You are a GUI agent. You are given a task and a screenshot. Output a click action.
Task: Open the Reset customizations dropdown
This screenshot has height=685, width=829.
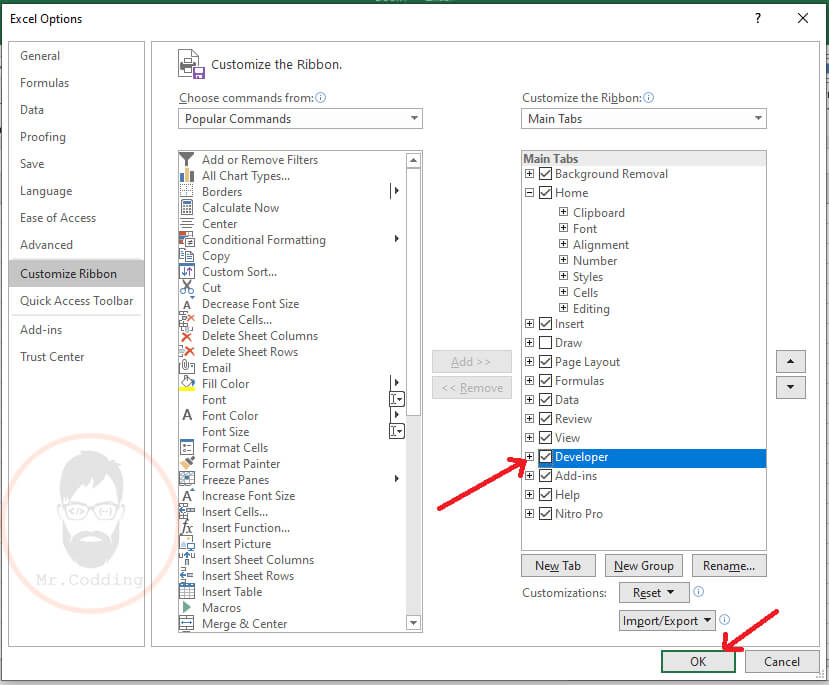[x=654, y=593]
